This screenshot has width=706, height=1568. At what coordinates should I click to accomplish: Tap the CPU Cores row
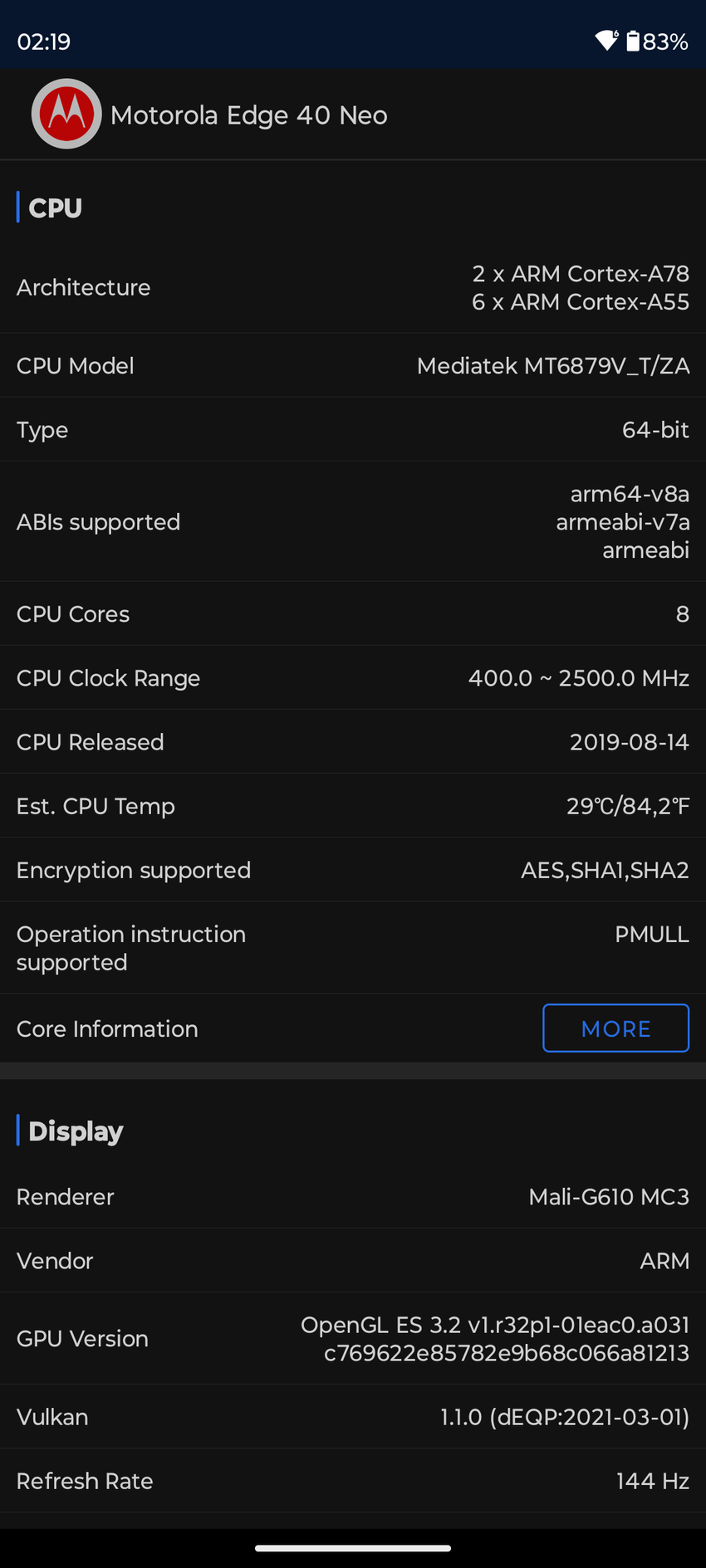353,614
